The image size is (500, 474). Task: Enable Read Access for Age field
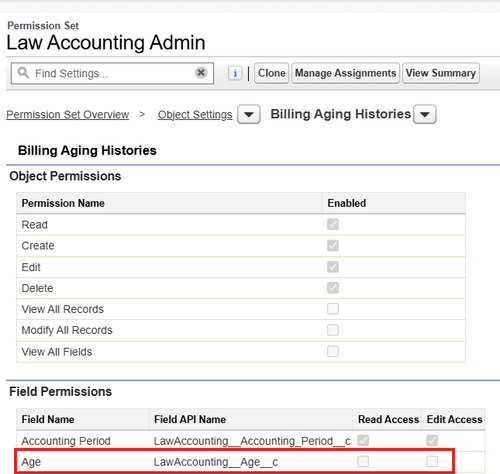(363, 462)
